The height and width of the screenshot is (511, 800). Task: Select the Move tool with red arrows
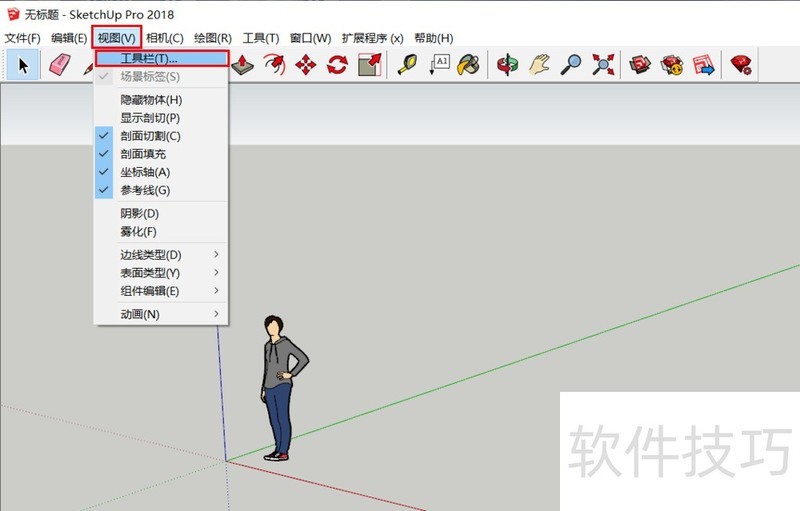click(x=306, y=65)
